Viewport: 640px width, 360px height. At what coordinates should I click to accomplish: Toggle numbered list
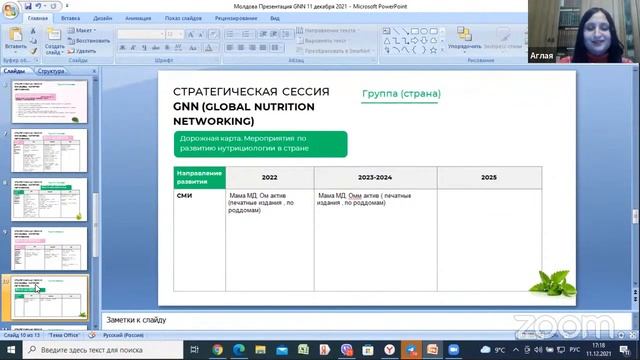246,34
